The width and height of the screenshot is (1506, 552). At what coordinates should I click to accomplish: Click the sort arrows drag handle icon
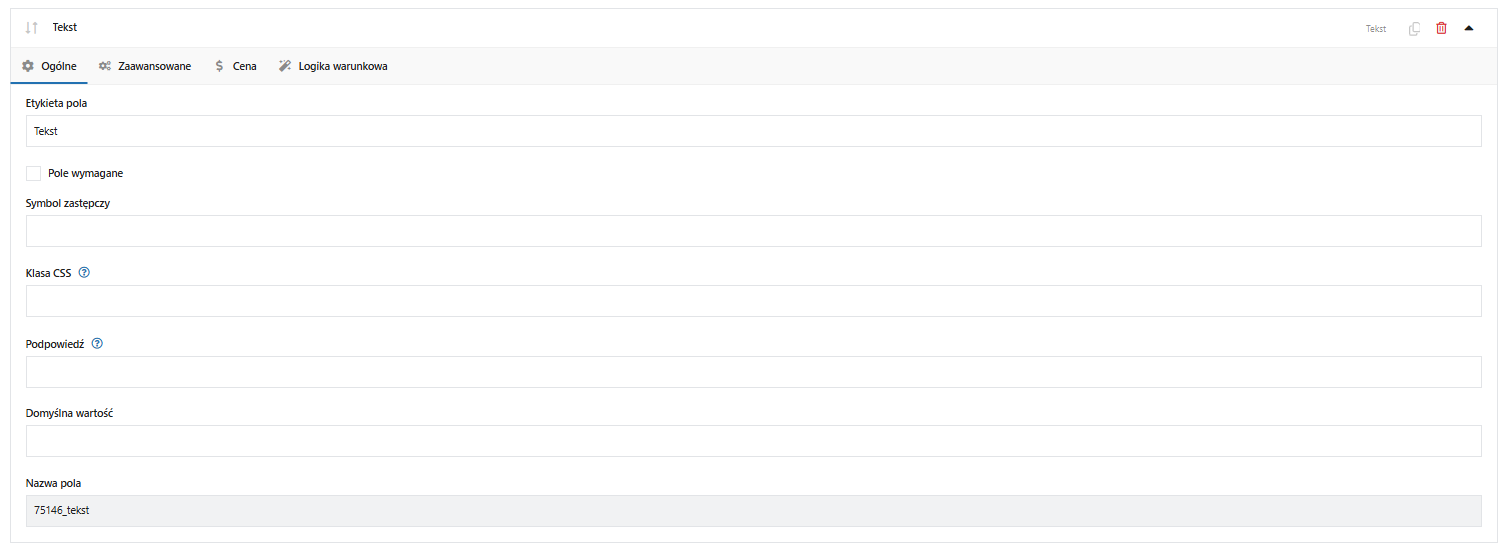coord(31,28)
